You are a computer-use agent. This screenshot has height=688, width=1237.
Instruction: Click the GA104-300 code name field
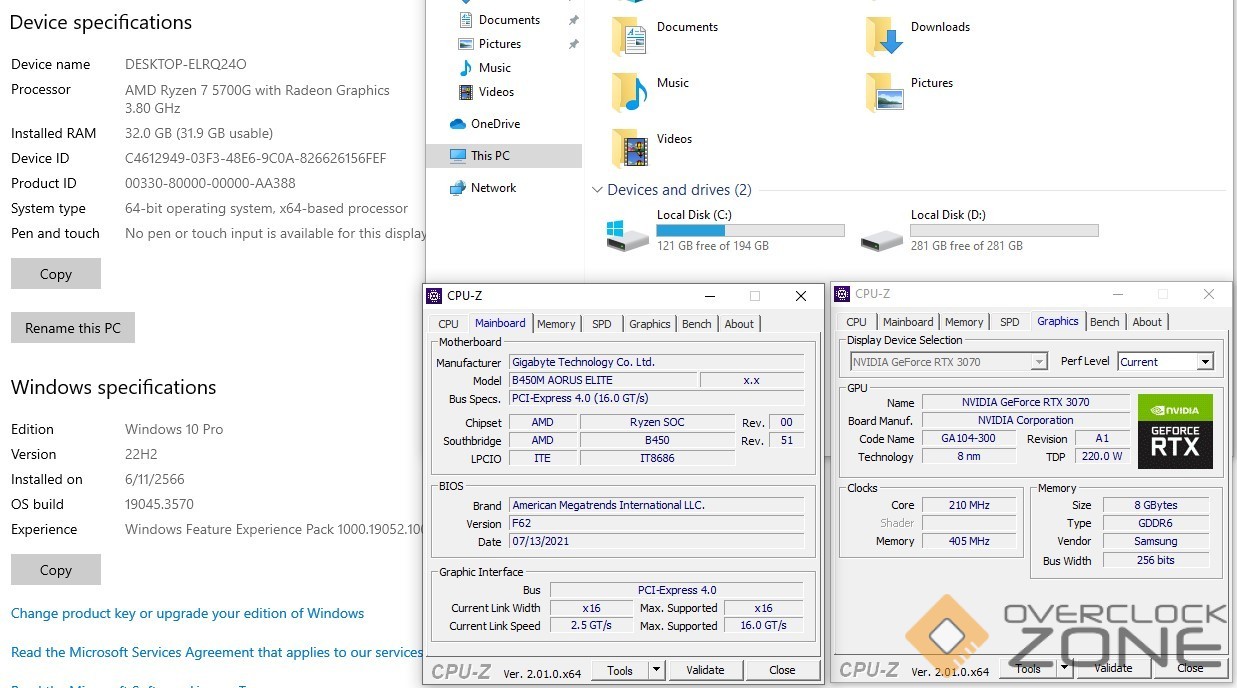968,439
